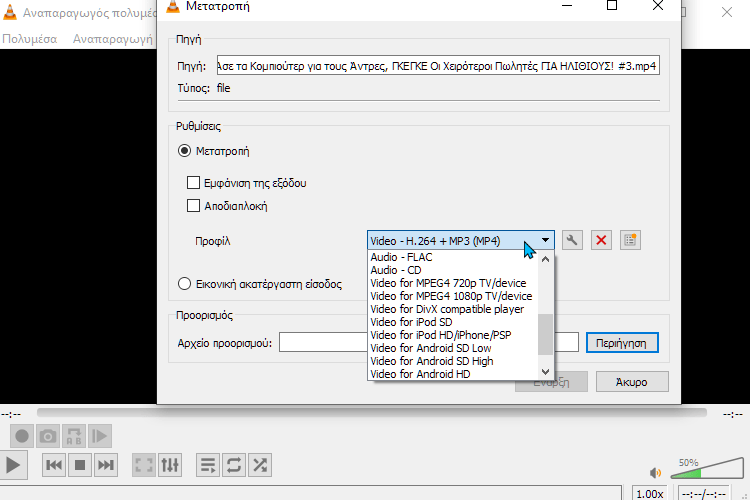The height and width of the screenshot is (500, 750).
Task: Toggle shuffle random playback
Action: pyautogui.click(x=260, y=465)
